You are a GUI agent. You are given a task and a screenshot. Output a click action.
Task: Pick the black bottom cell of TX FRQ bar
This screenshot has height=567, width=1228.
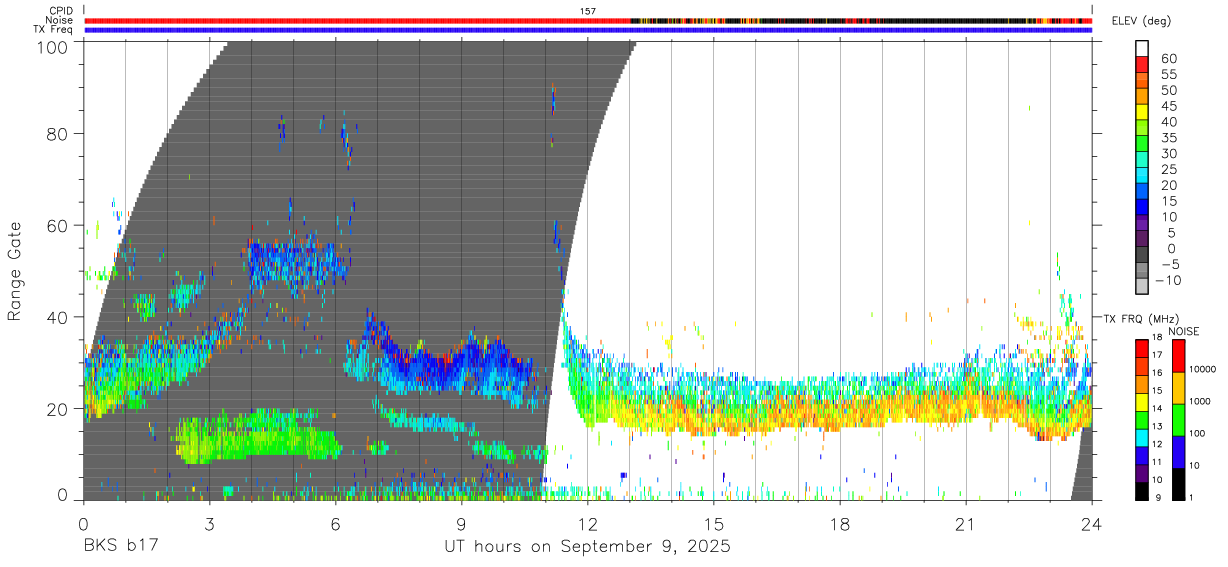(1141, 491)
